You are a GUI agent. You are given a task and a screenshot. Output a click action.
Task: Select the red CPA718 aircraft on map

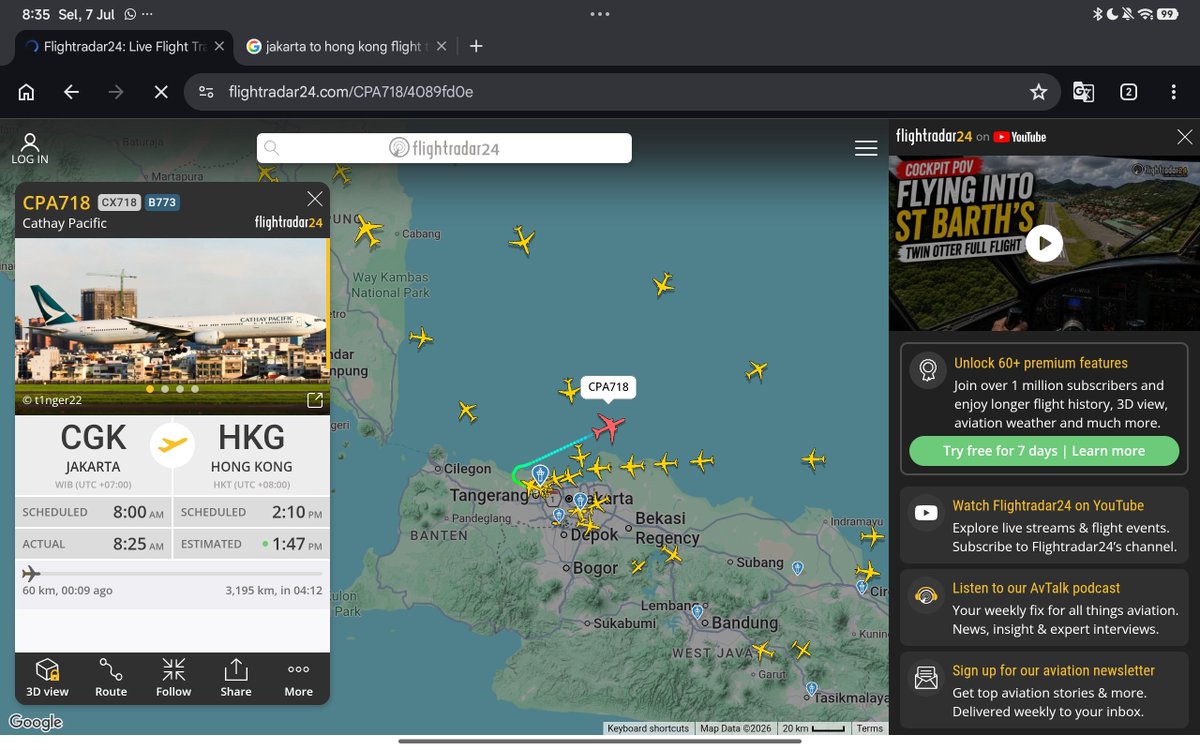click(607, 427)
